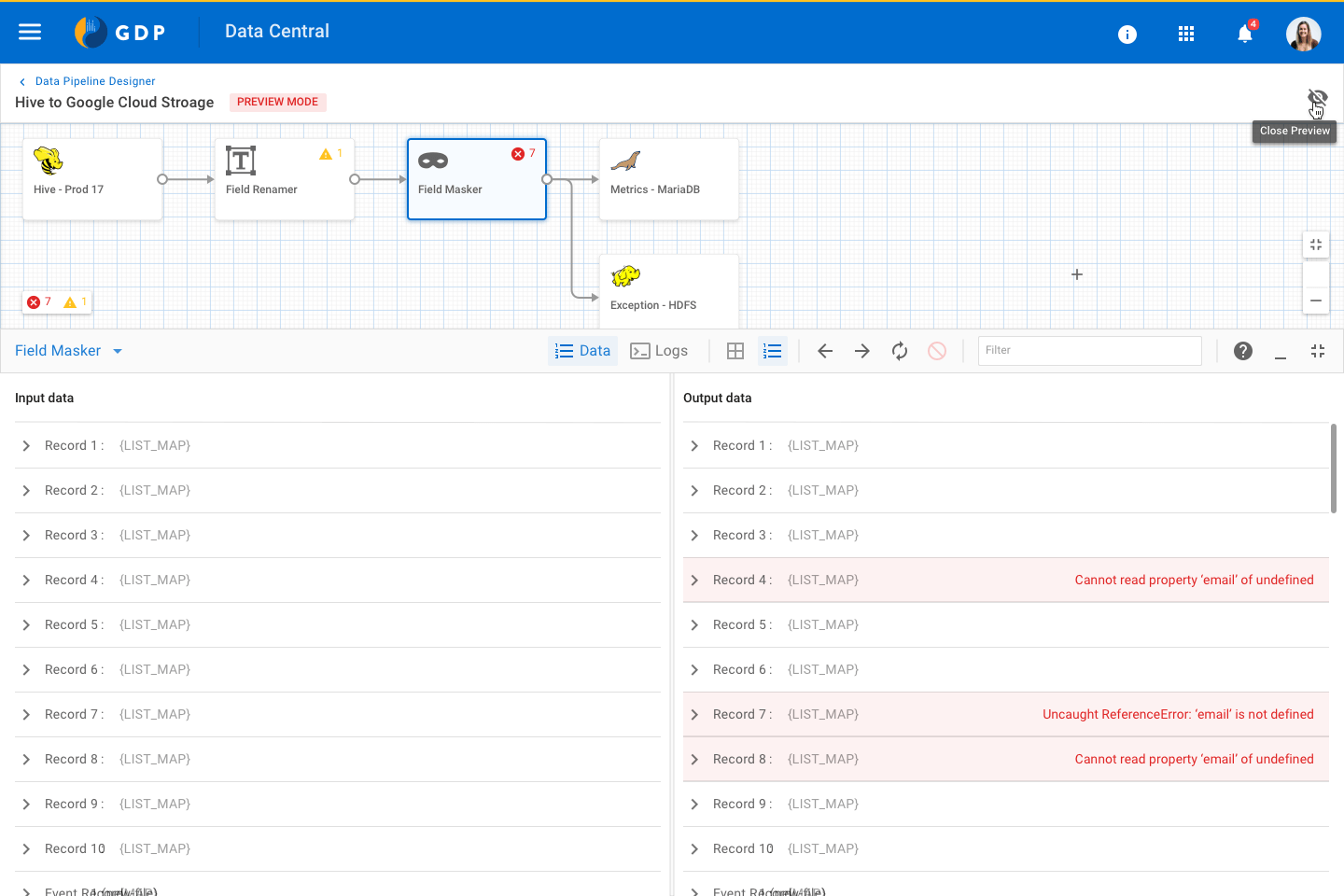Close preview using crossed-eye icon

pos(1317,98)
